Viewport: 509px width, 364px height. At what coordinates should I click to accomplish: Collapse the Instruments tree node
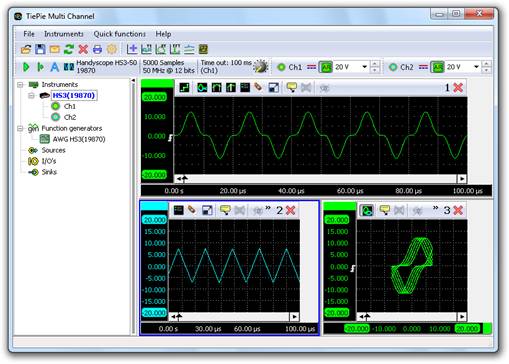(x=20, y=85)
